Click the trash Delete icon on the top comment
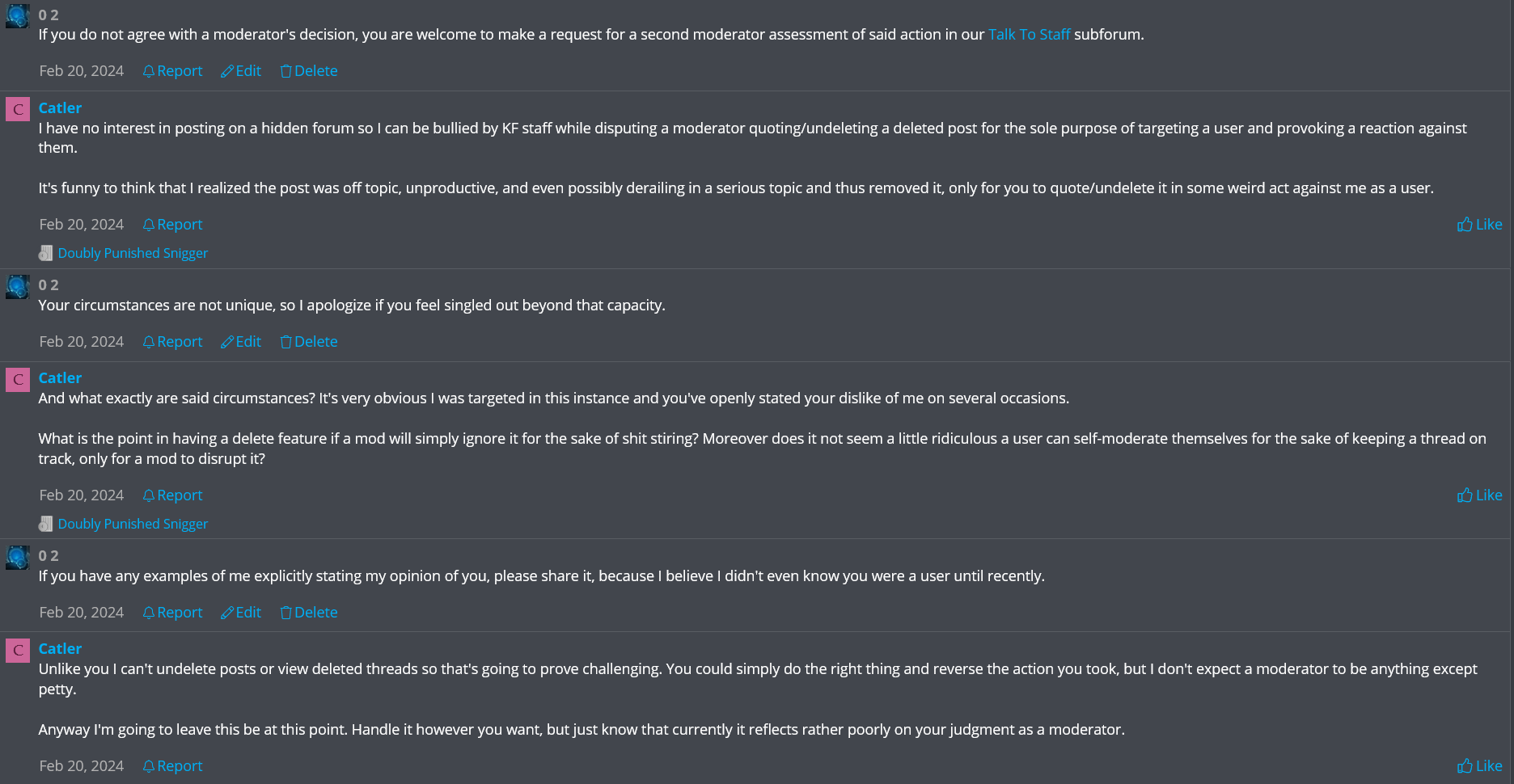 coord(285,71)
